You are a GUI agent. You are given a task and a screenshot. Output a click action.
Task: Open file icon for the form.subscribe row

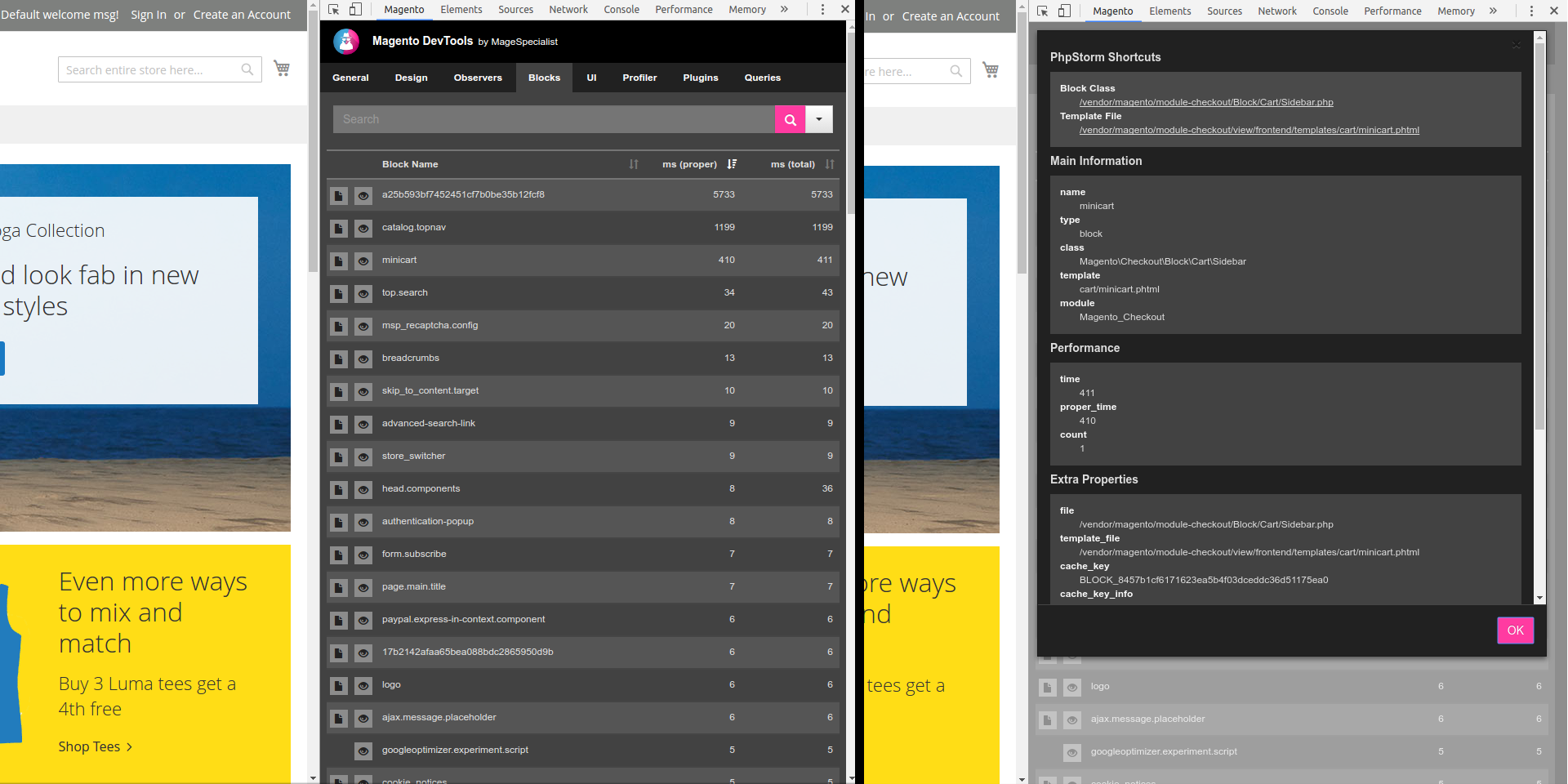coord(339,555)
